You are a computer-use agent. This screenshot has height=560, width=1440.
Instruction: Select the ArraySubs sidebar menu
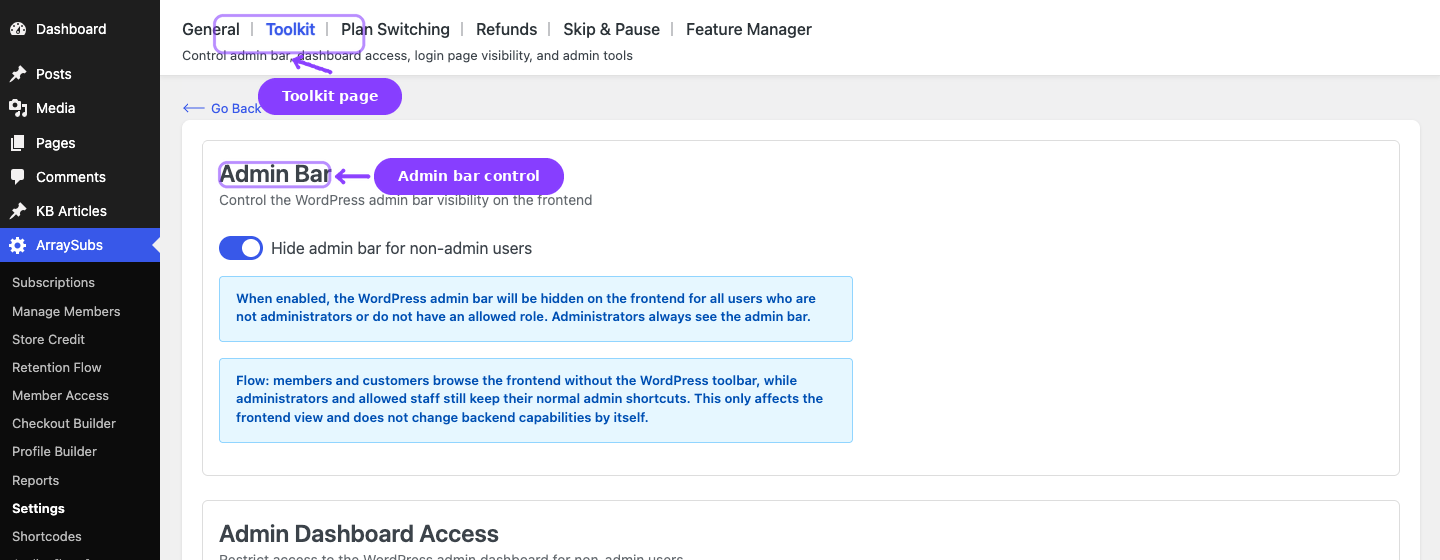coord(80,245)
